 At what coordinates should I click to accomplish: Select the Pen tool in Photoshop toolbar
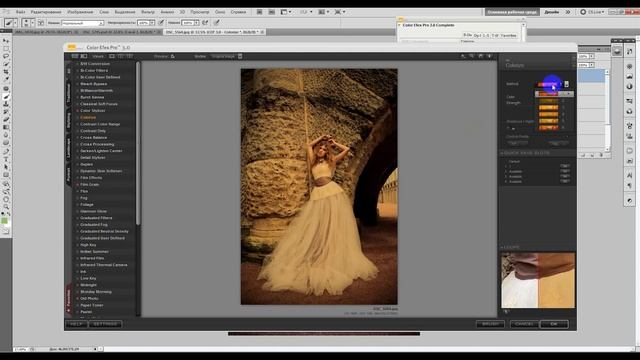point(6,151)
